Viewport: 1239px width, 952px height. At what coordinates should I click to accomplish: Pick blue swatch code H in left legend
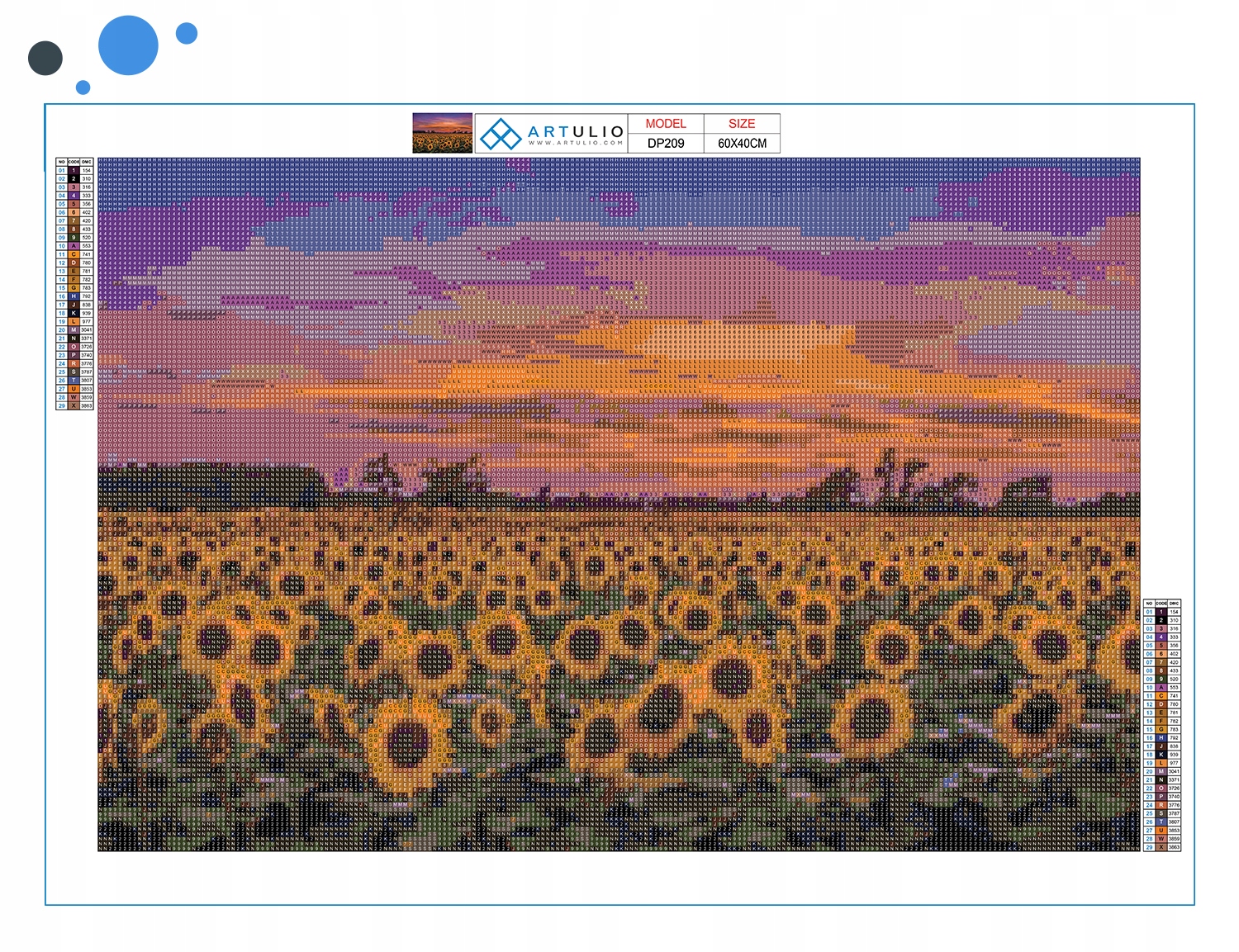tap(74, 296)
